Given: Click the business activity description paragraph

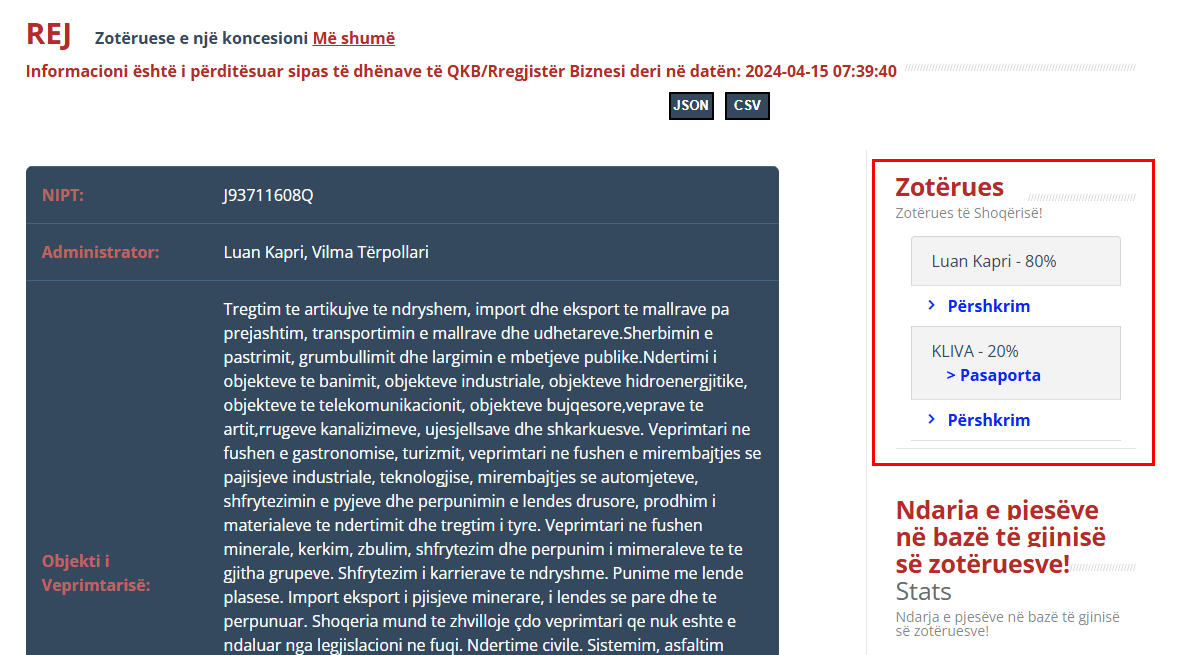Looking at the screenshot, I should [x=492, y=477].
